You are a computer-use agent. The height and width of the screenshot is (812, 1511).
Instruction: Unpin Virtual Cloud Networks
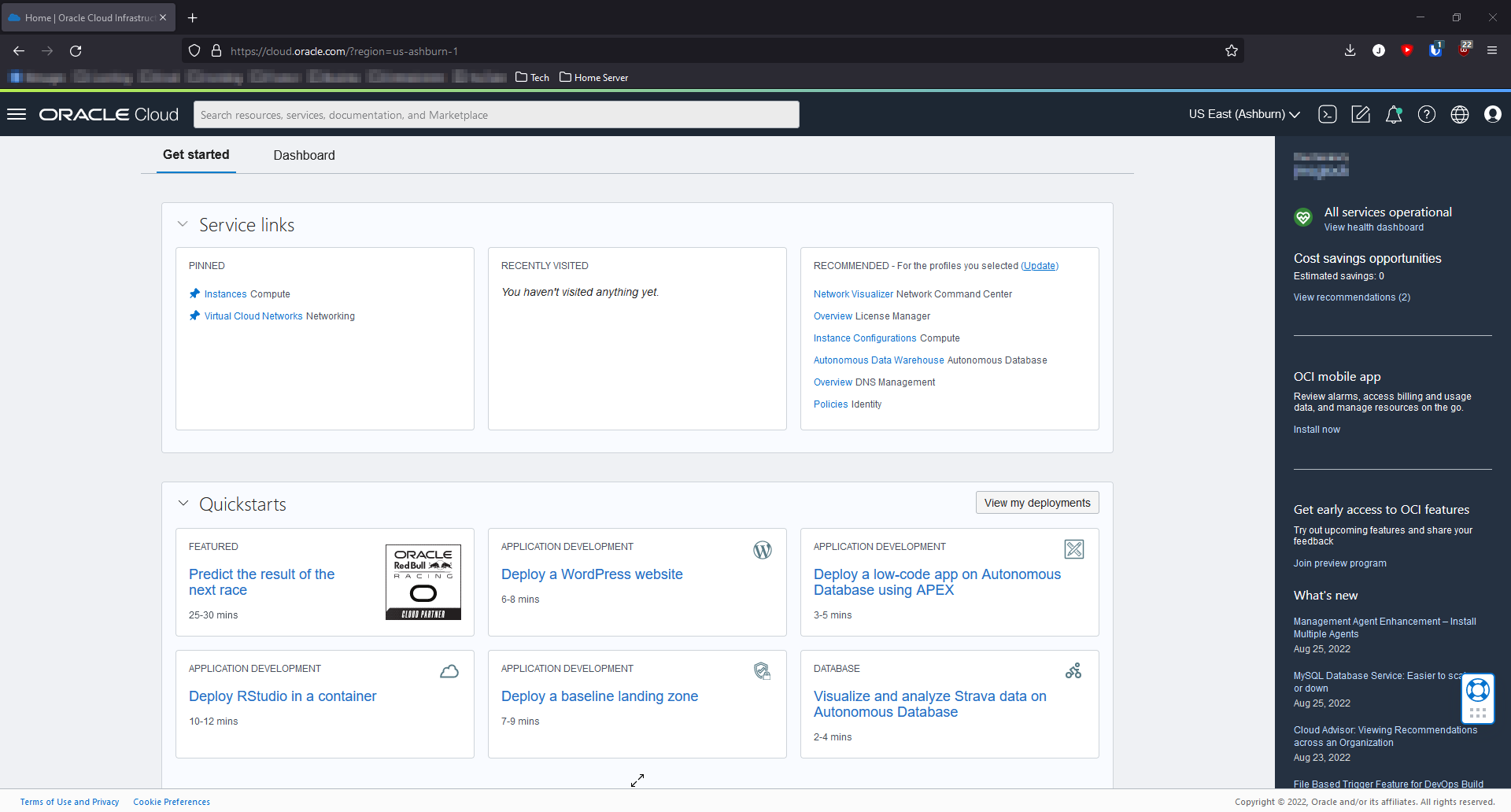(194, 315)
